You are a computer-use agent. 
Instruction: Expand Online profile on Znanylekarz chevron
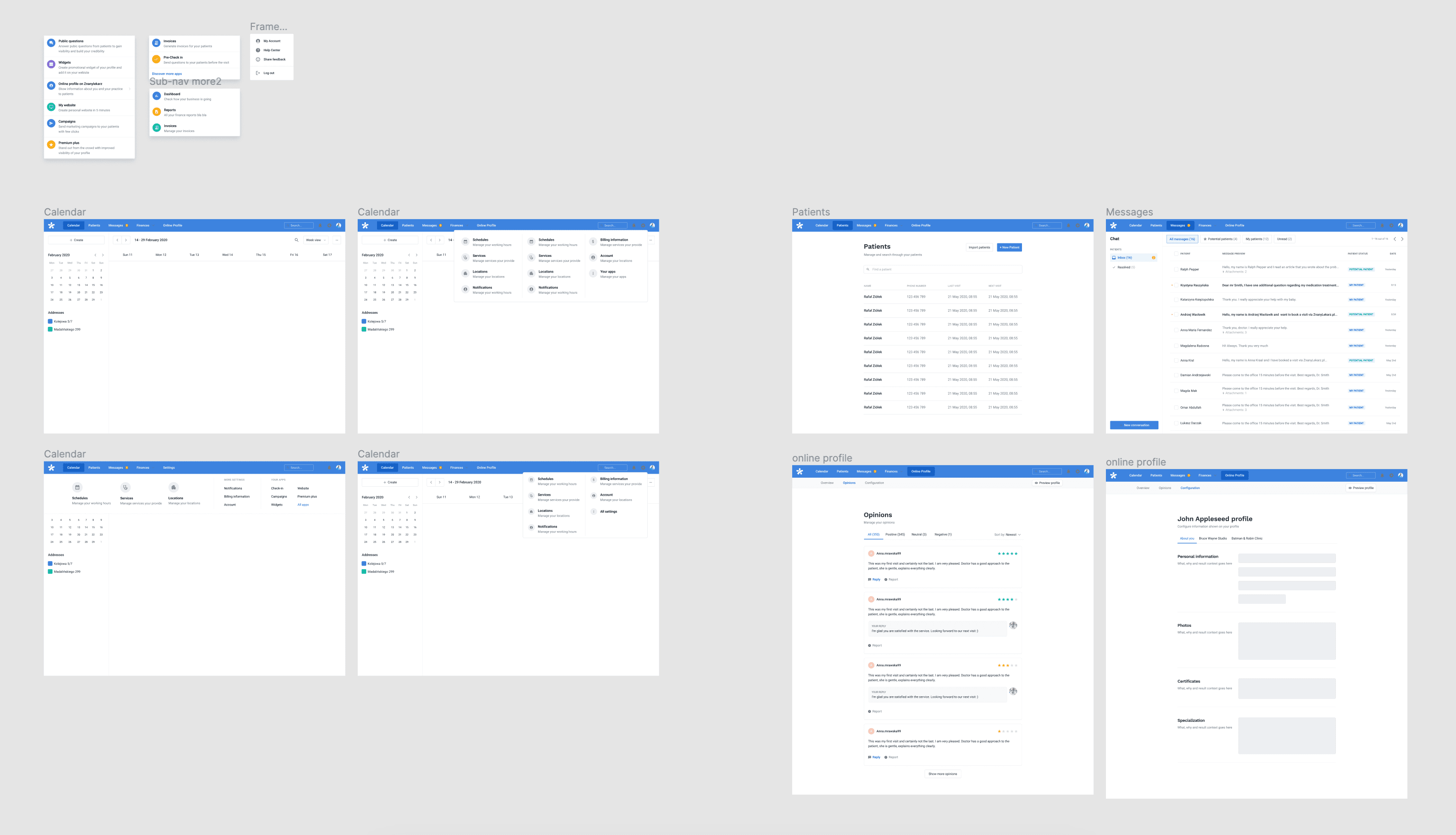pos(130,89)
